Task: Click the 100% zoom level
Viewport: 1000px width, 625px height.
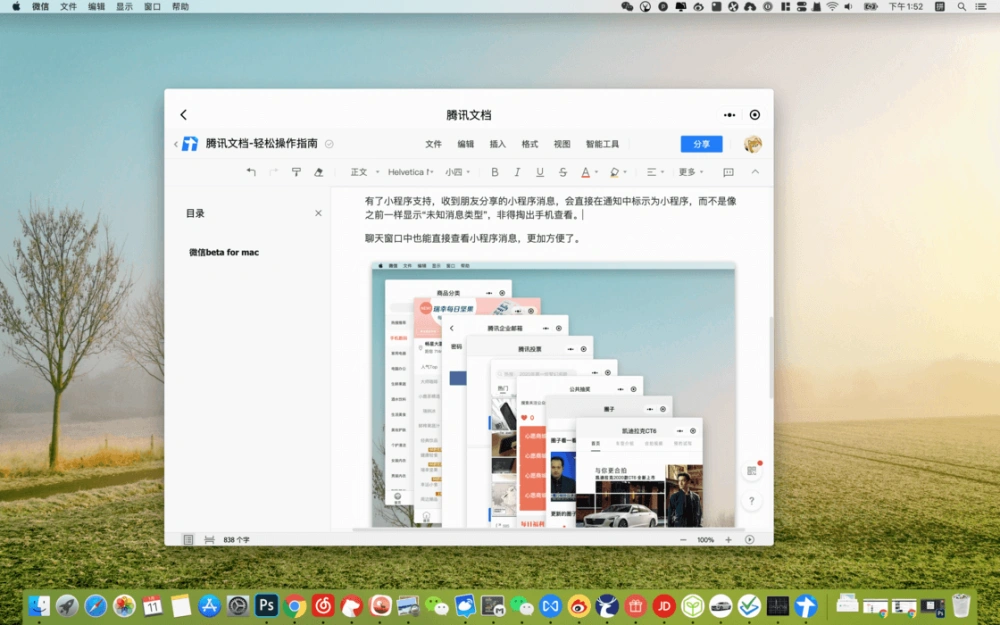Action: [x=705, y=540]
